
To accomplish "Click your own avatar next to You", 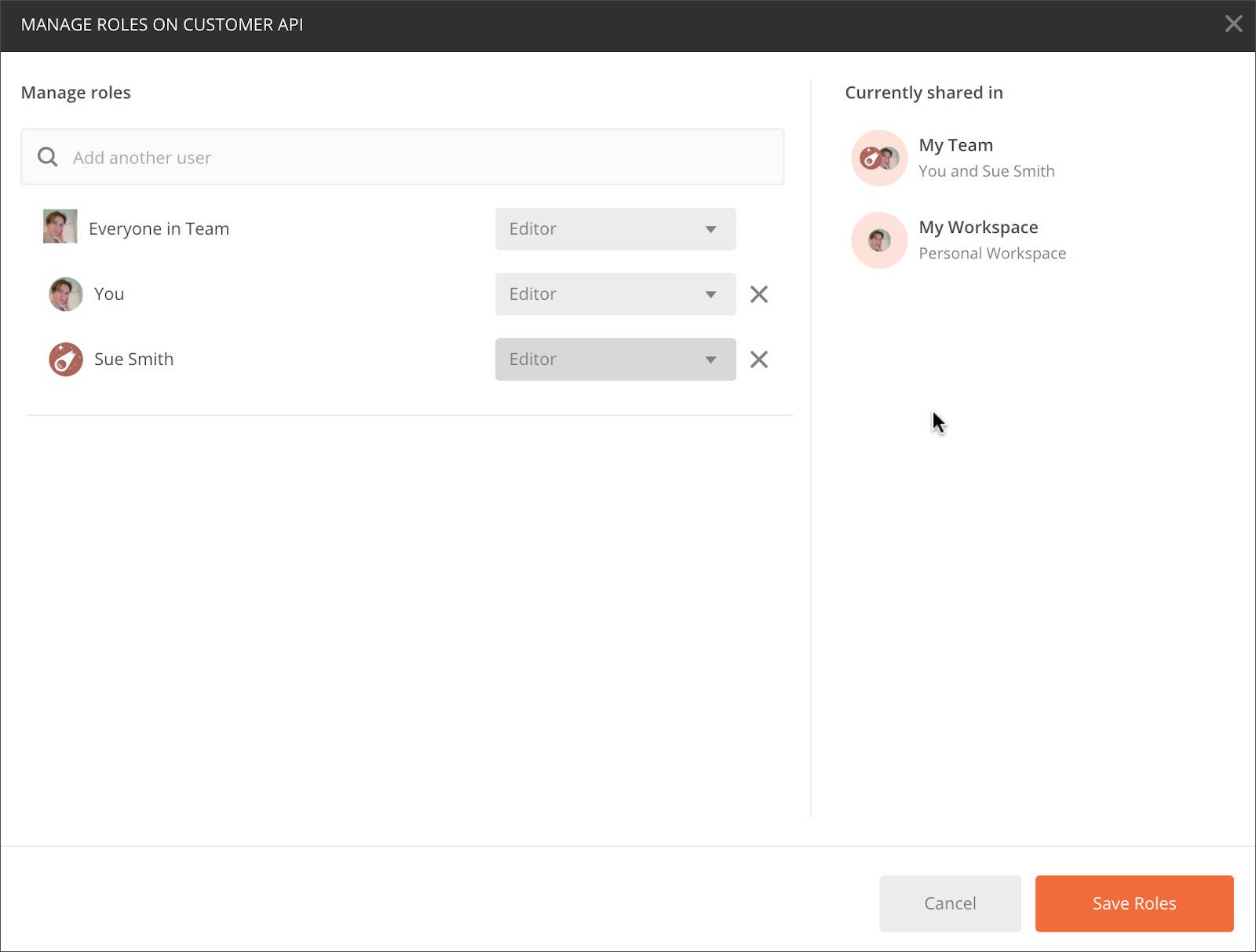I will 66,294.
